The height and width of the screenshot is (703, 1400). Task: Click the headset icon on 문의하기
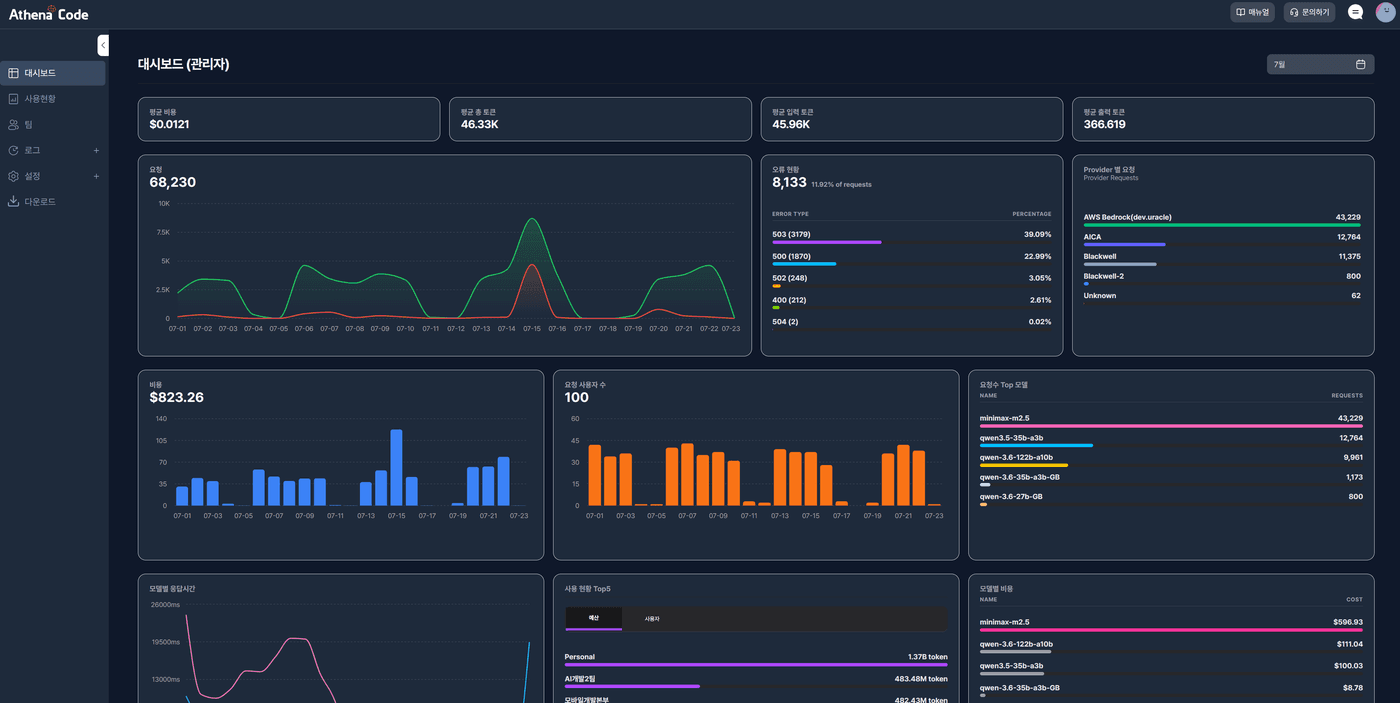pyautogui.click(x=1295, y=12)
